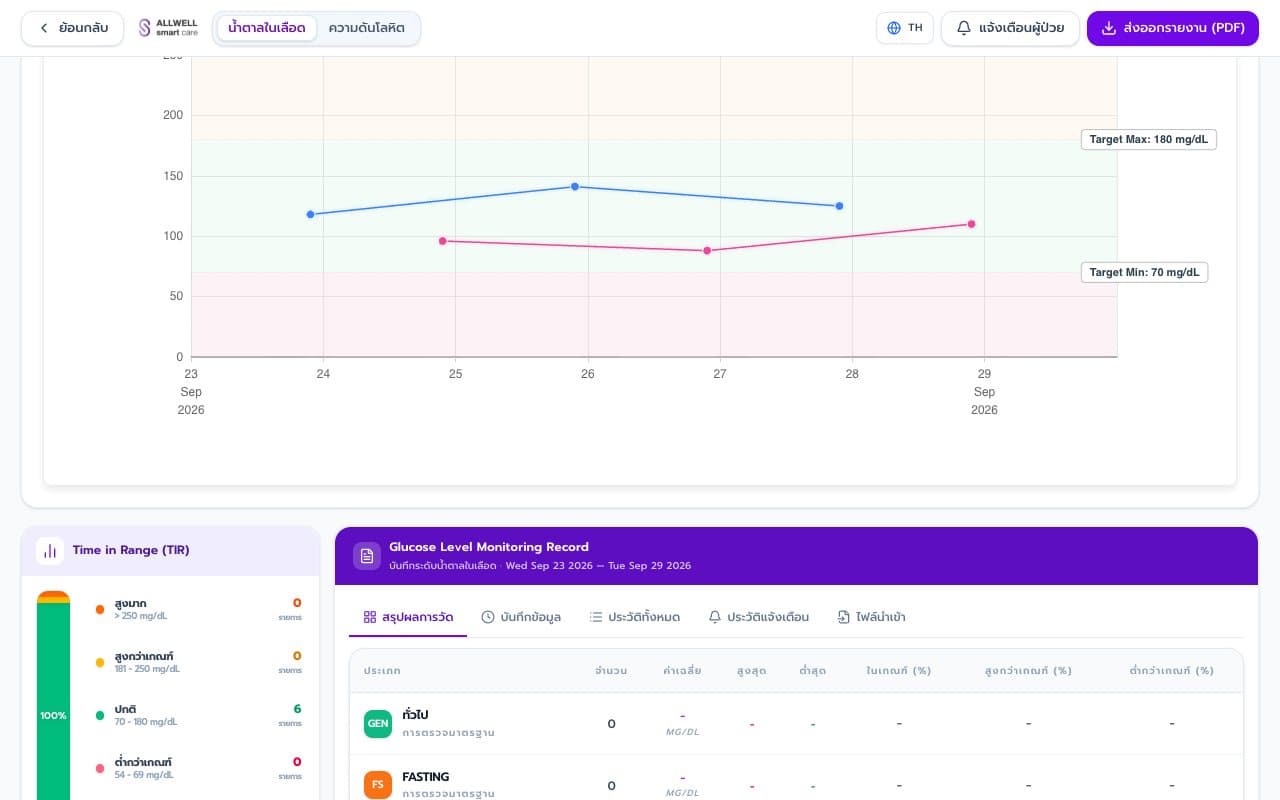1280x800 pixels.
Task: Click the pink data point on Sep 27
Action: 707,250
